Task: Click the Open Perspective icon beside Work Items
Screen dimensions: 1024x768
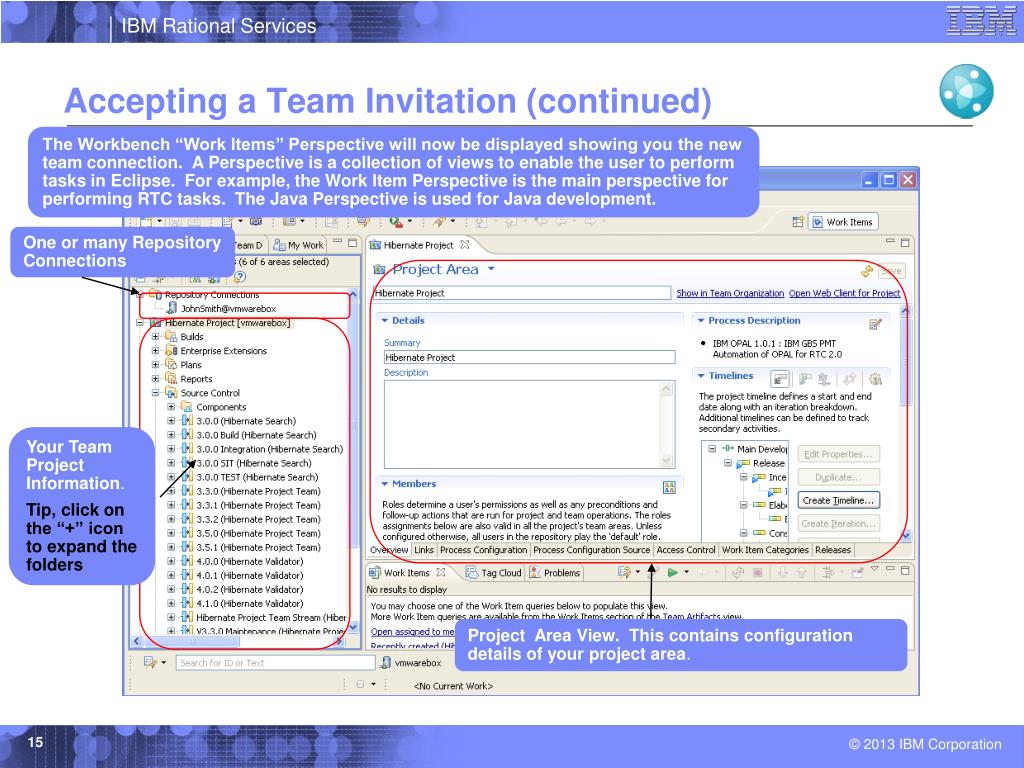Action: pos(797,222)
